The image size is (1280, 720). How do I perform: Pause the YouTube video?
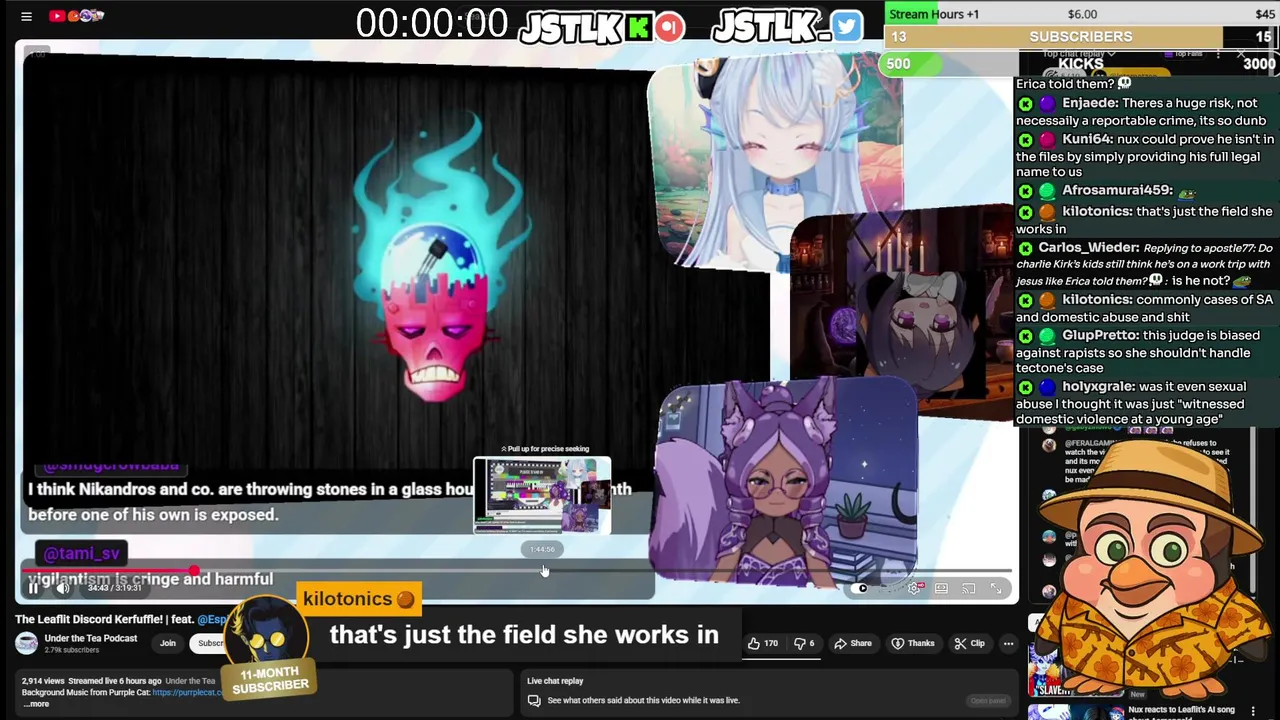point(33,588)
